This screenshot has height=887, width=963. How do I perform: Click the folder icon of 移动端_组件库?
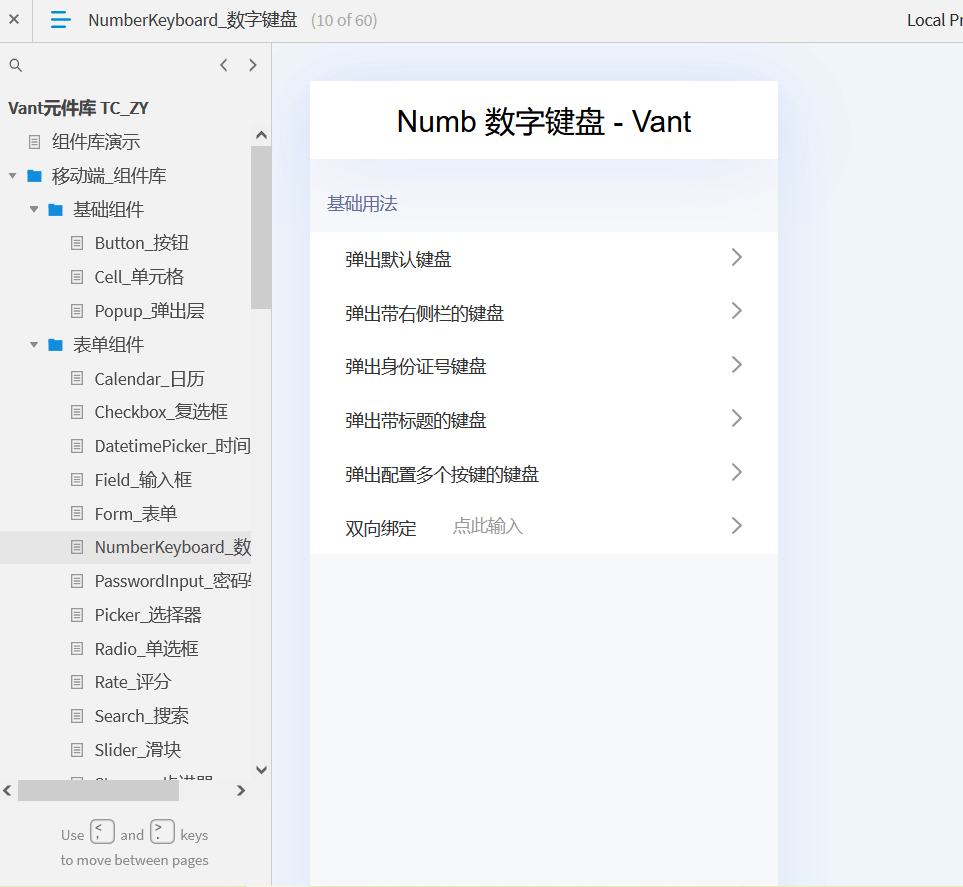[x=34, y=176]
